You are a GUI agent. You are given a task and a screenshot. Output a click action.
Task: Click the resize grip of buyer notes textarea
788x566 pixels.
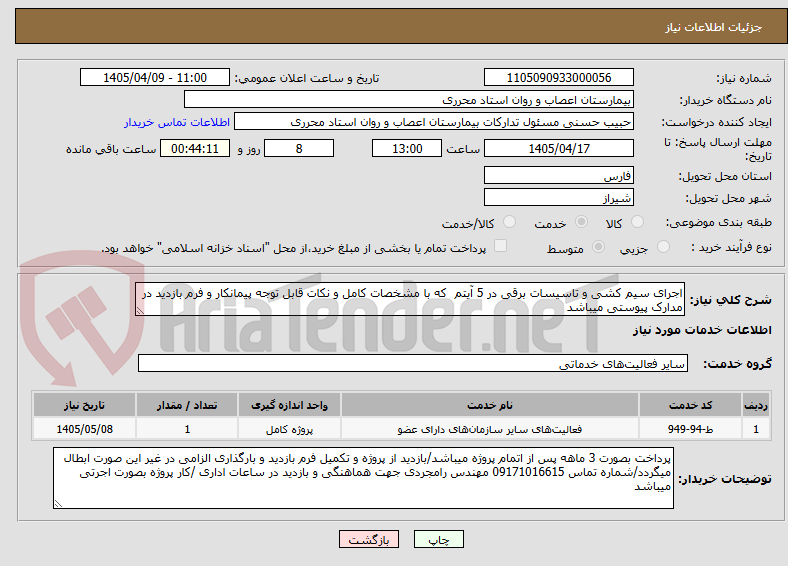58,504
